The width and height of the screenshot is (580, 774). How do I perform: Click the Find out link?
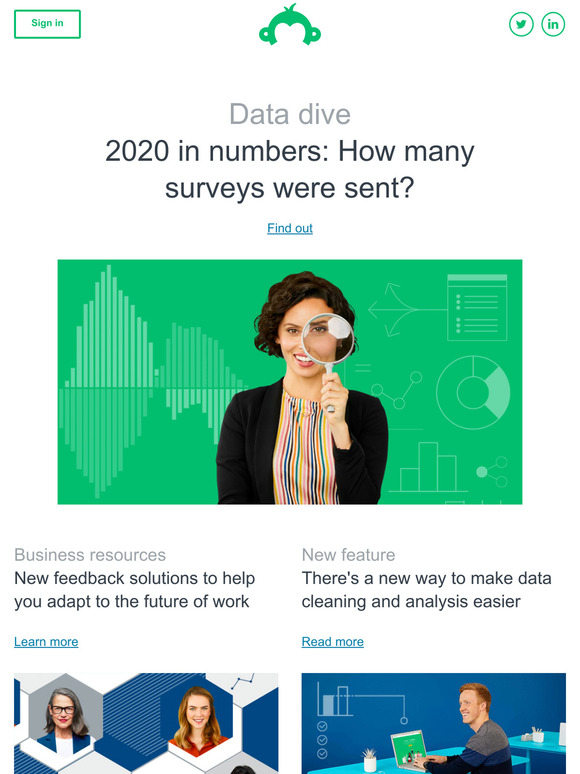[290, 228]
